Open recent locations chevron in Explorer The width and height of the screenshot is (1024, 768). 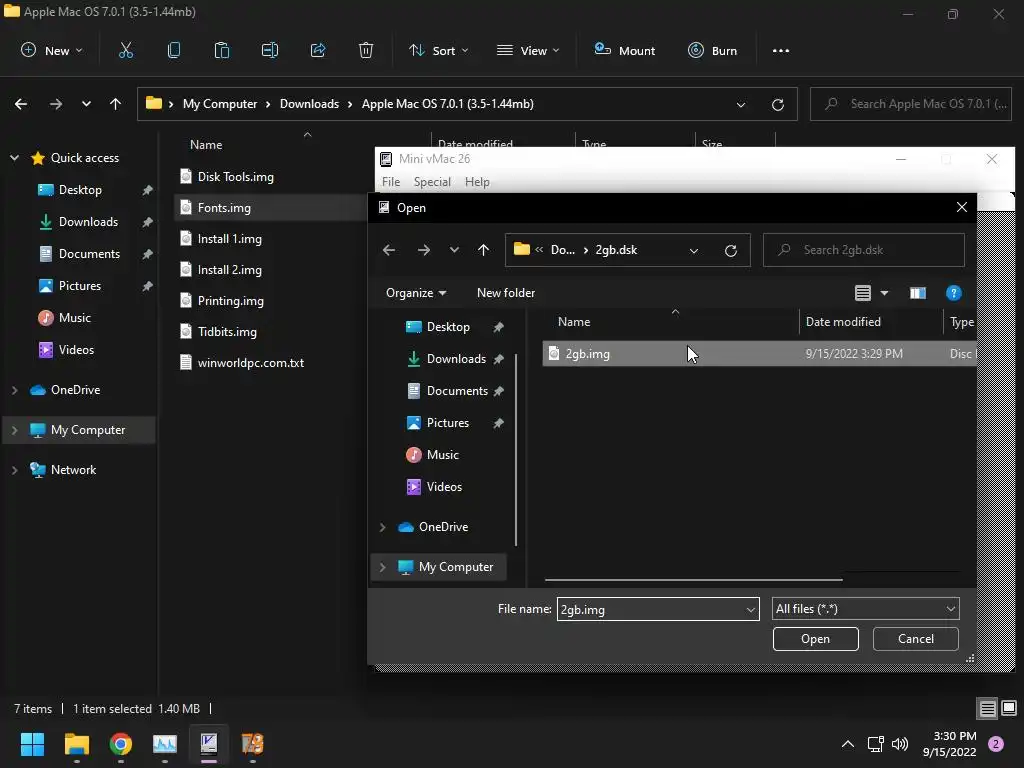[86, 104]
